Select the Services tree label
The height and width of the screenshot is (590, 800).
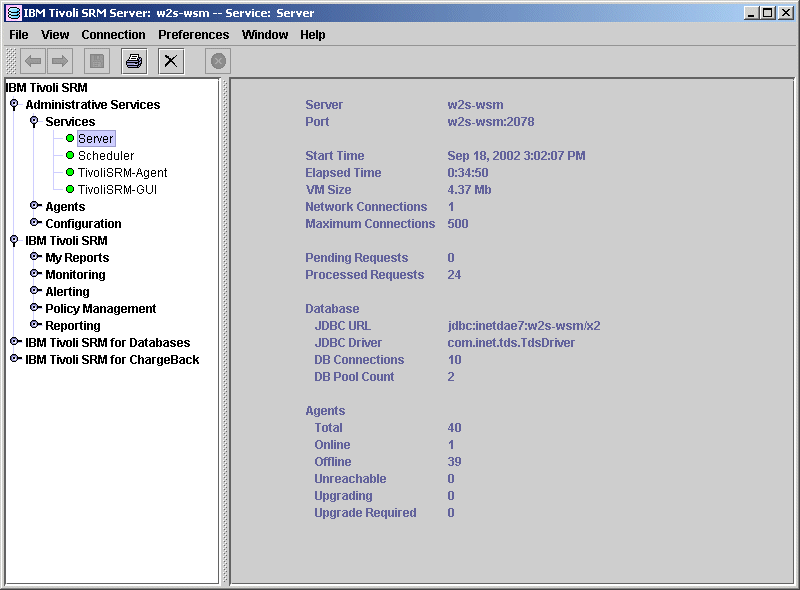[70, 121]
